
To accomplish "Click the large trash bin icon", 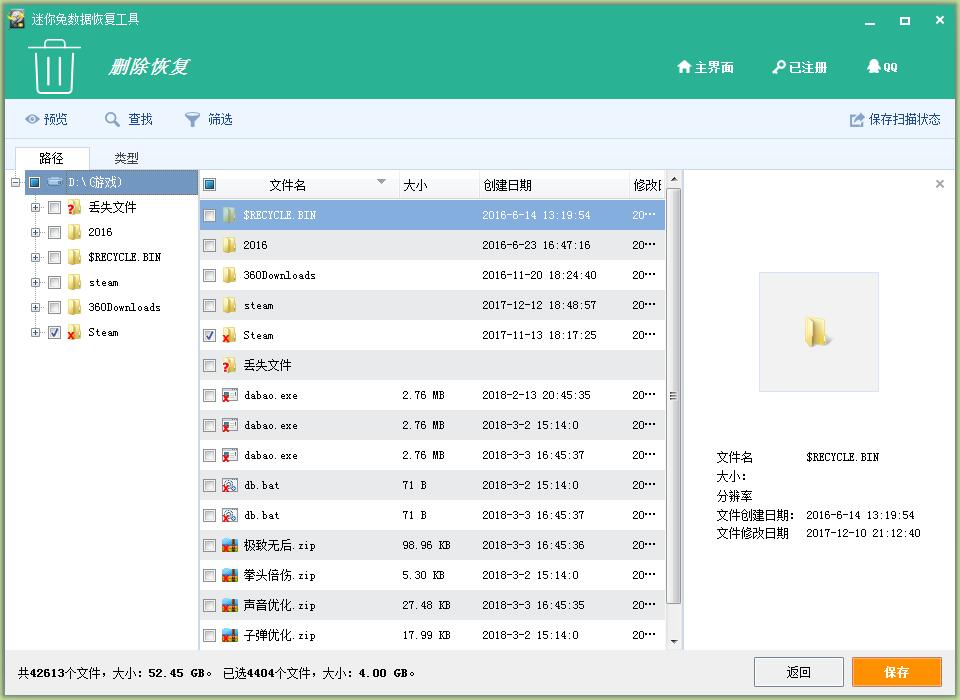I will coord(56,66).
